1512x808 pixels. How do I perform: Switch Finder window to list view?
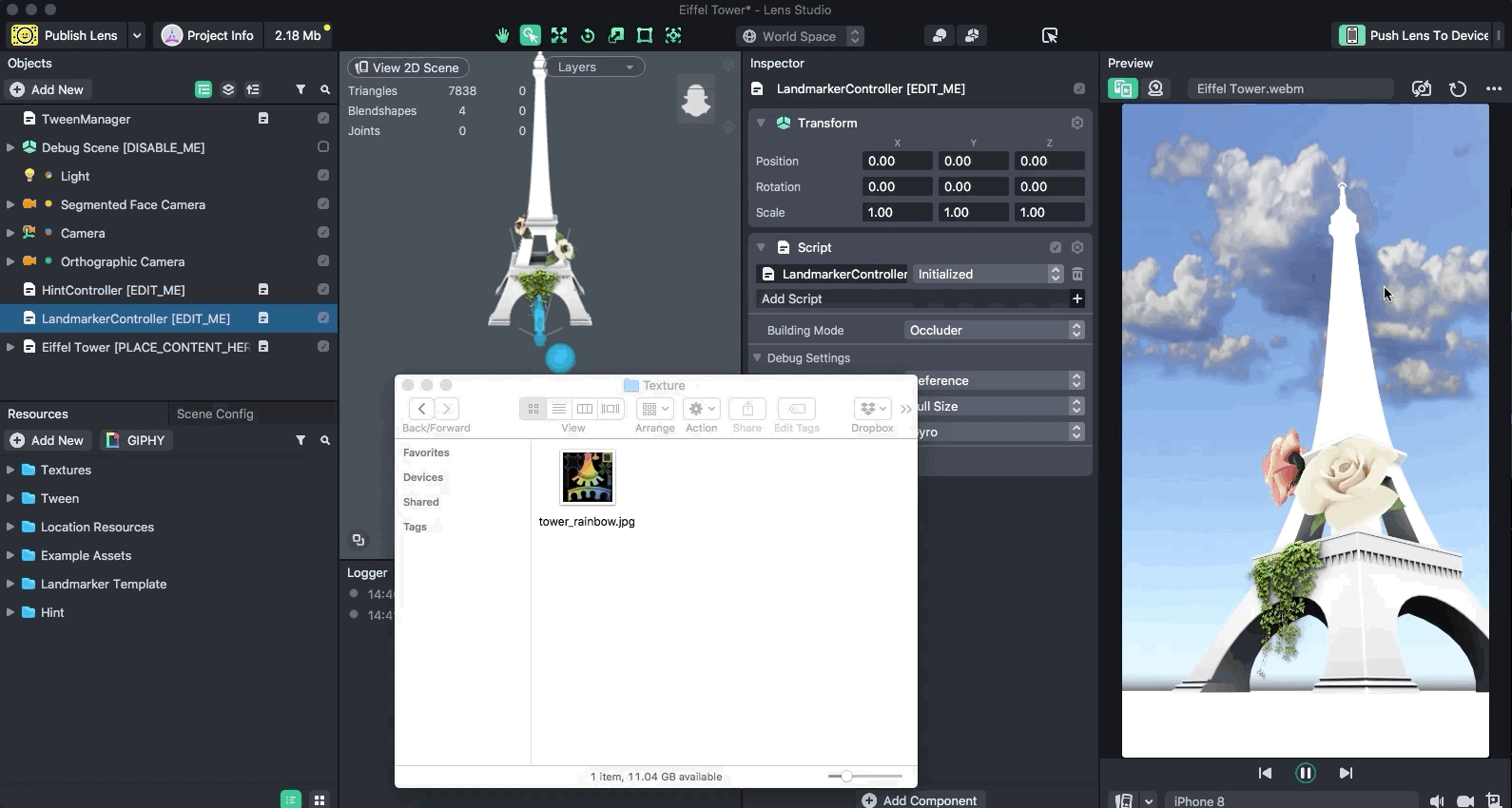coord(559,409)
